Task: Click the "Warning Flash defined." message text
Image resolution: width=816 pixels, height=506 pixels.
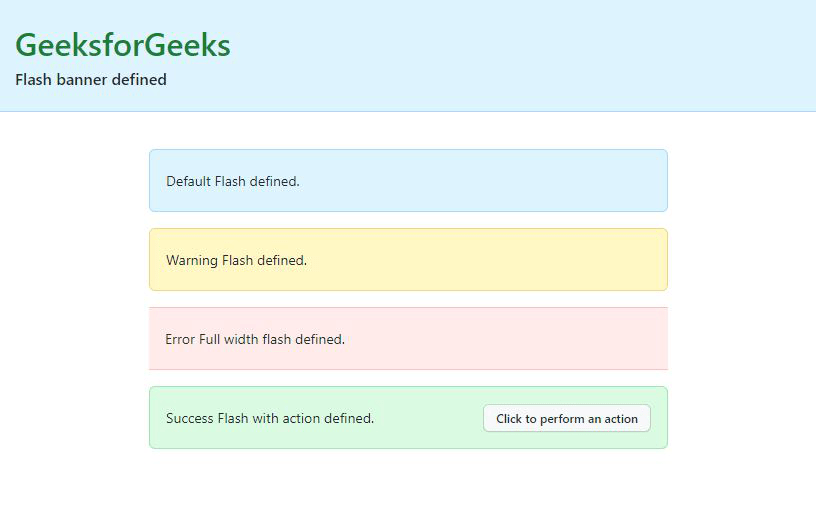Action: [236, 260]
